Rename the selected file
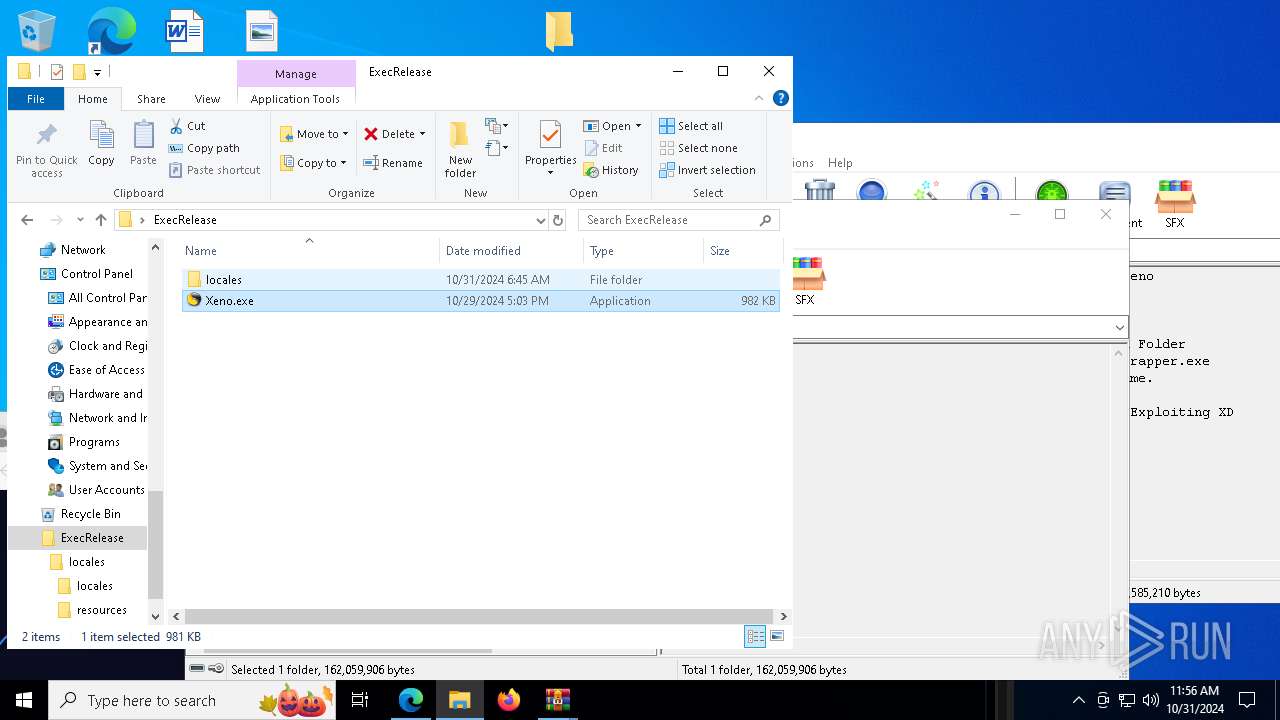1280x720 pixels. [393, 163]
